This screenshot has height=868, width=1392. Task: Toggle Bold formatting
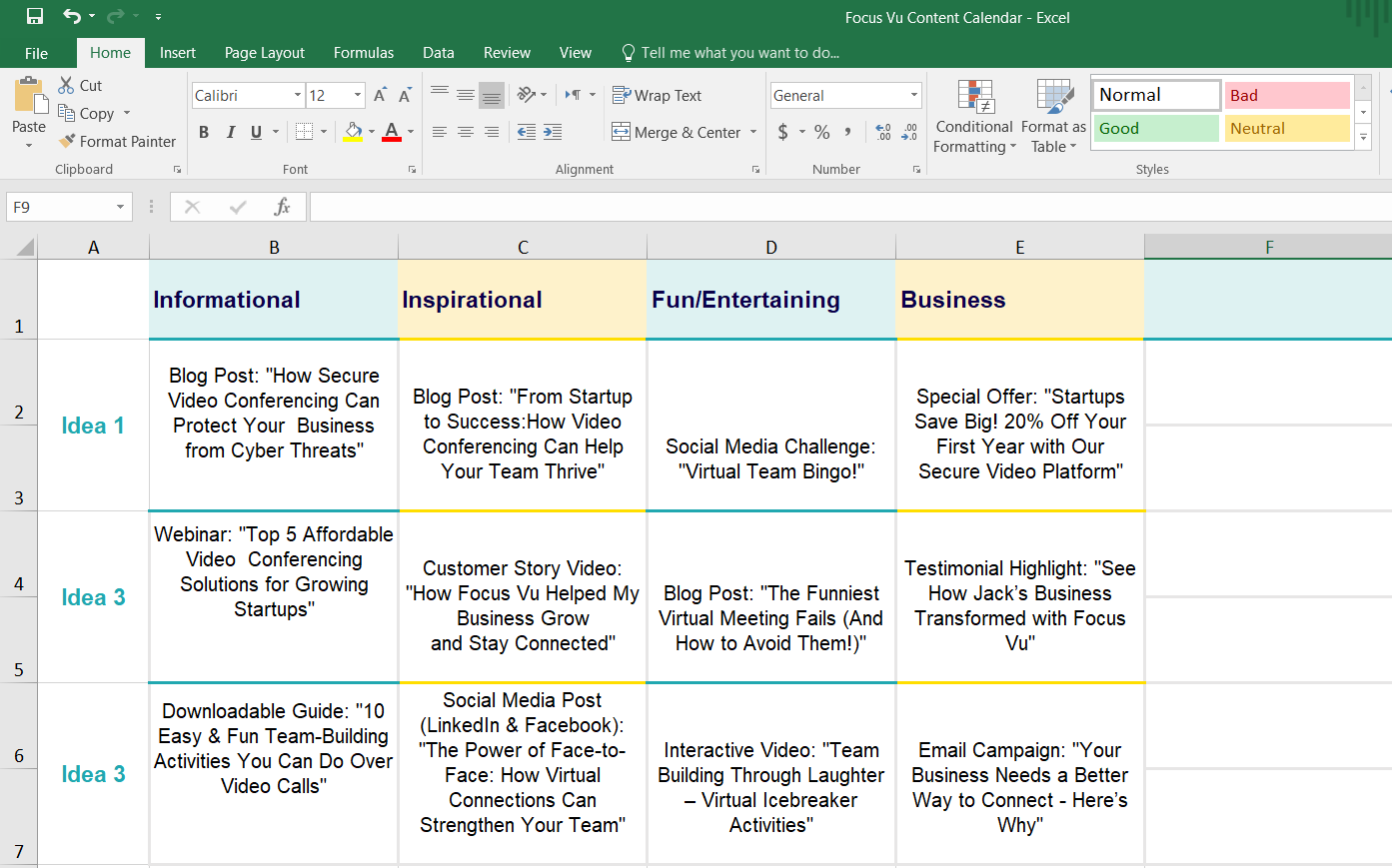[204, 132]
